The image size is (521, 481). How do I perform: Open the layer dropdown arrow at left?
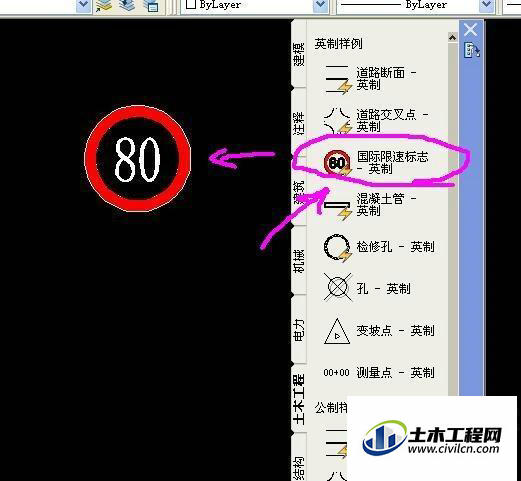pos(83,6)
